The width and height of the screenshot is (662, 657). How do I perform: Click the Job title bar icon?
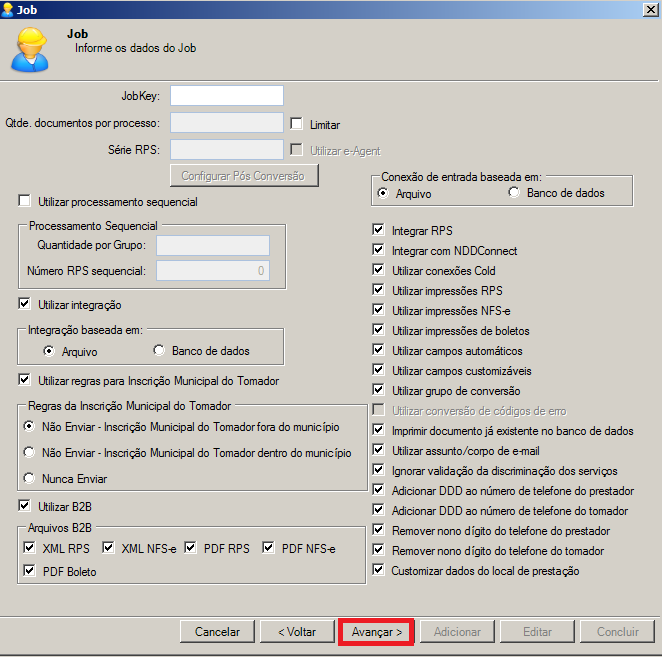(7, 9)
